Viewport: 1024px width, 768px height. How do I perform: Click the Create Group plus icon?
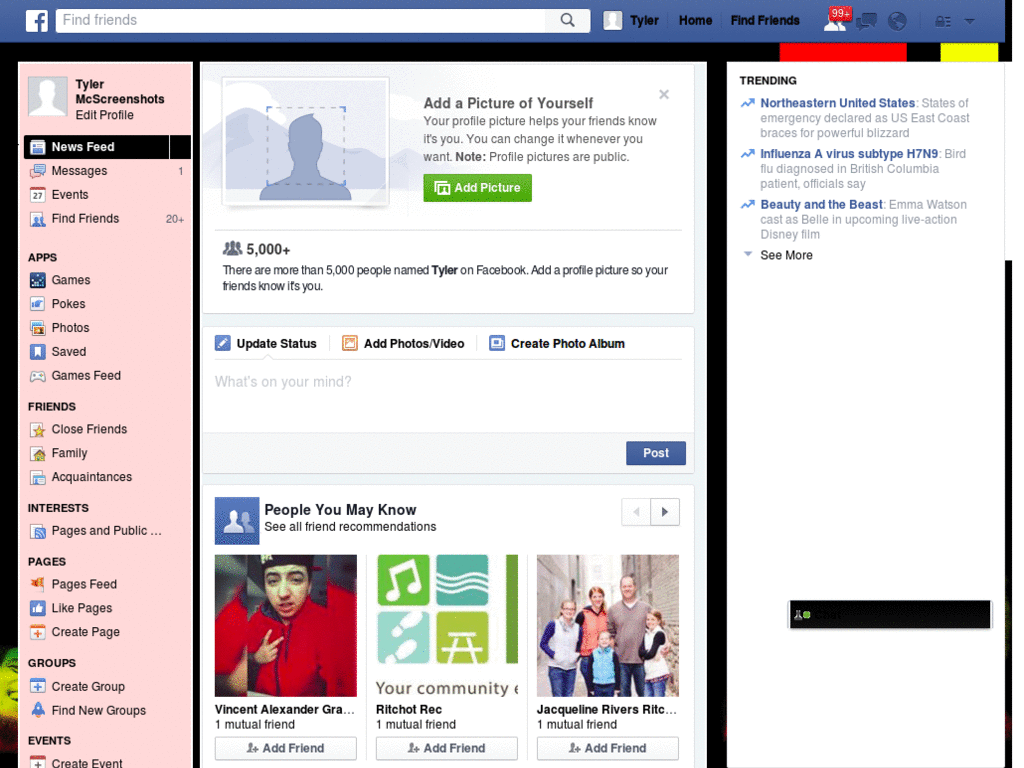click(38, 686)
